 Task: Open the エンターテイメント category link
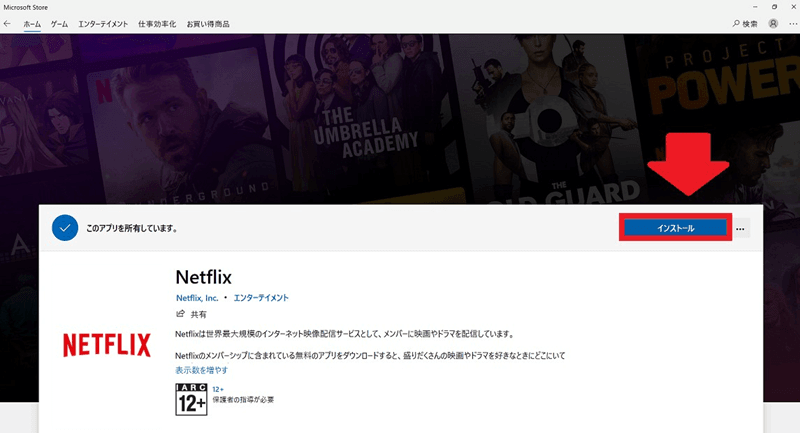[261, 298]
